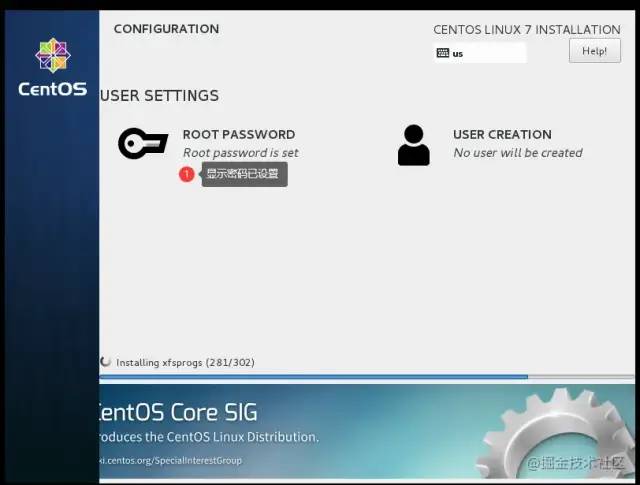Click the CentOS wordmark text

click(x=53, y=89)
